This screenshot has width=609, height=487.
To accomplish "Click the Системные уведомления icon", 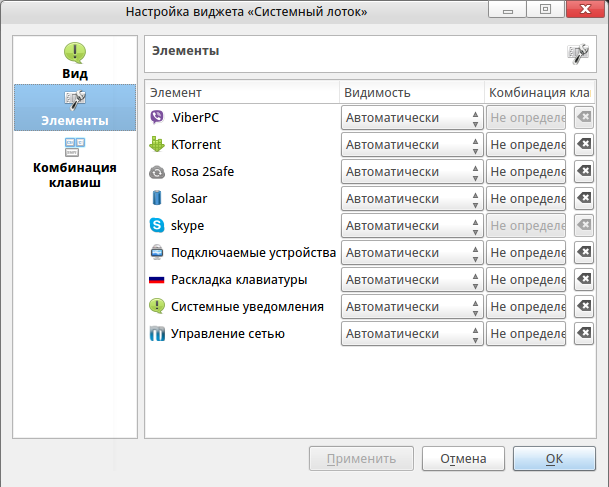I will click(x=156, y=307).
